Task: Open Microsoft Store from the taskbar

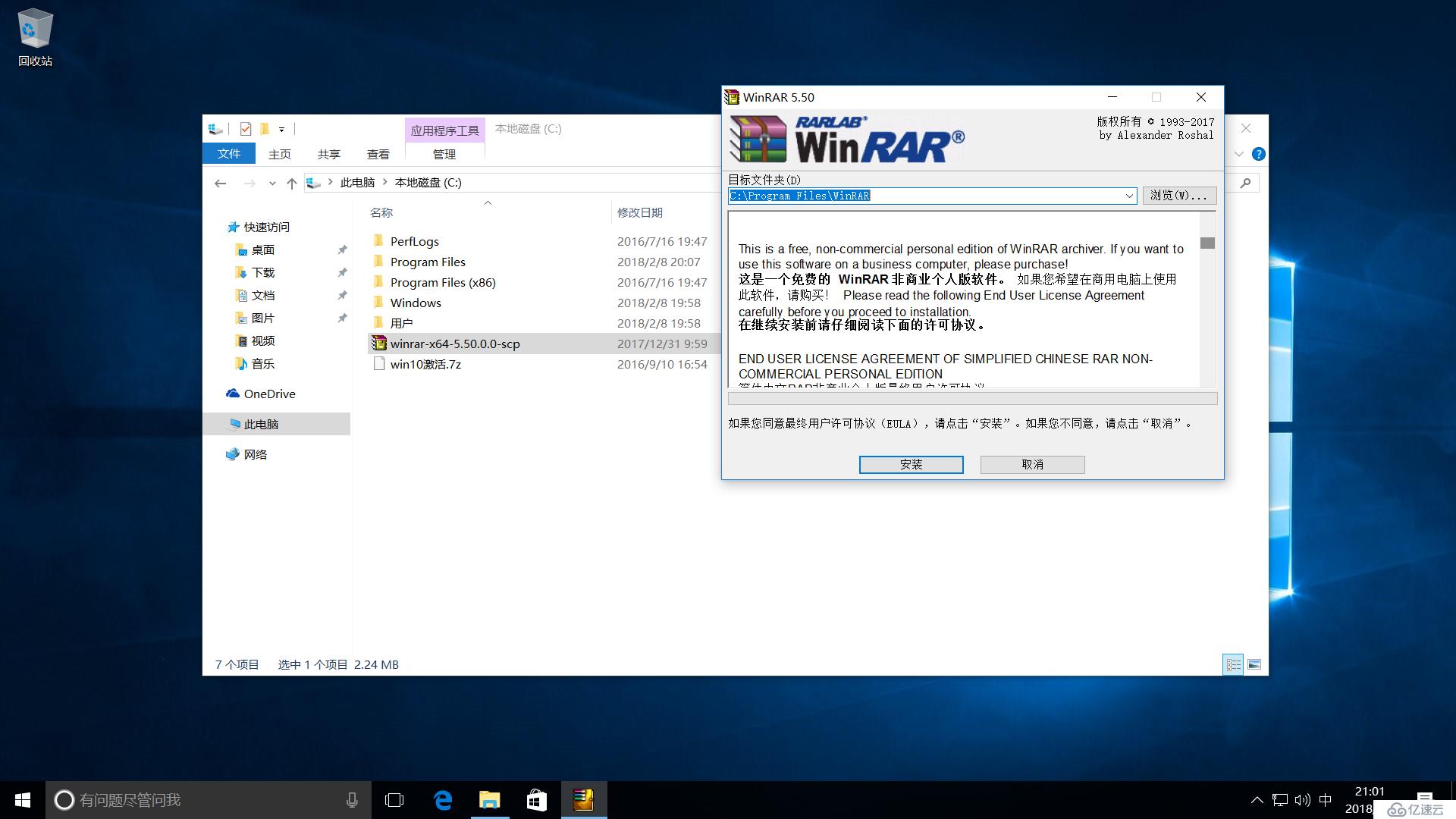Action: 537,800
